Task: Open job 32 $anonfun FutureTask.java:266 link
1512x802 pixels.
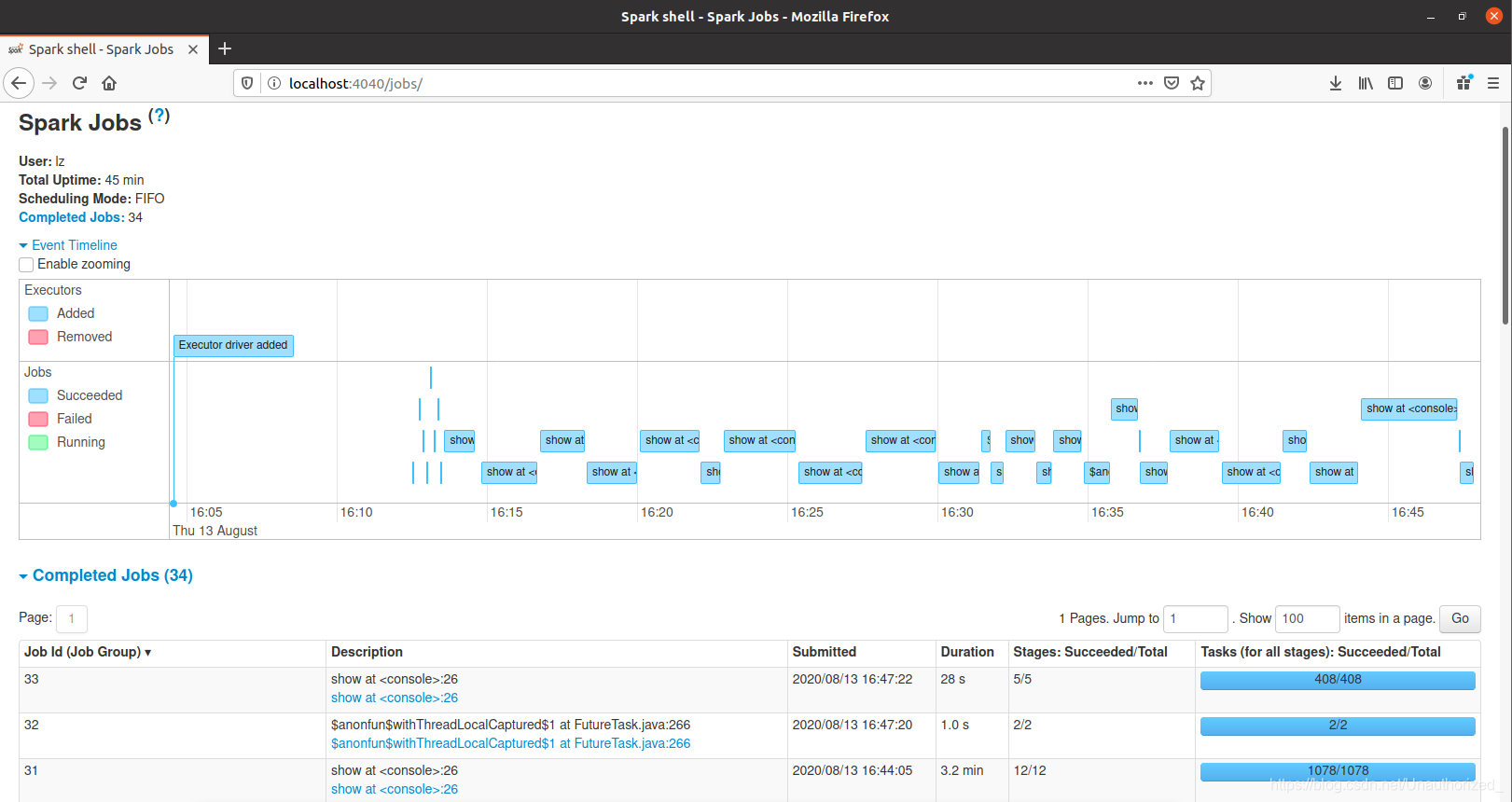Action: 510,743
